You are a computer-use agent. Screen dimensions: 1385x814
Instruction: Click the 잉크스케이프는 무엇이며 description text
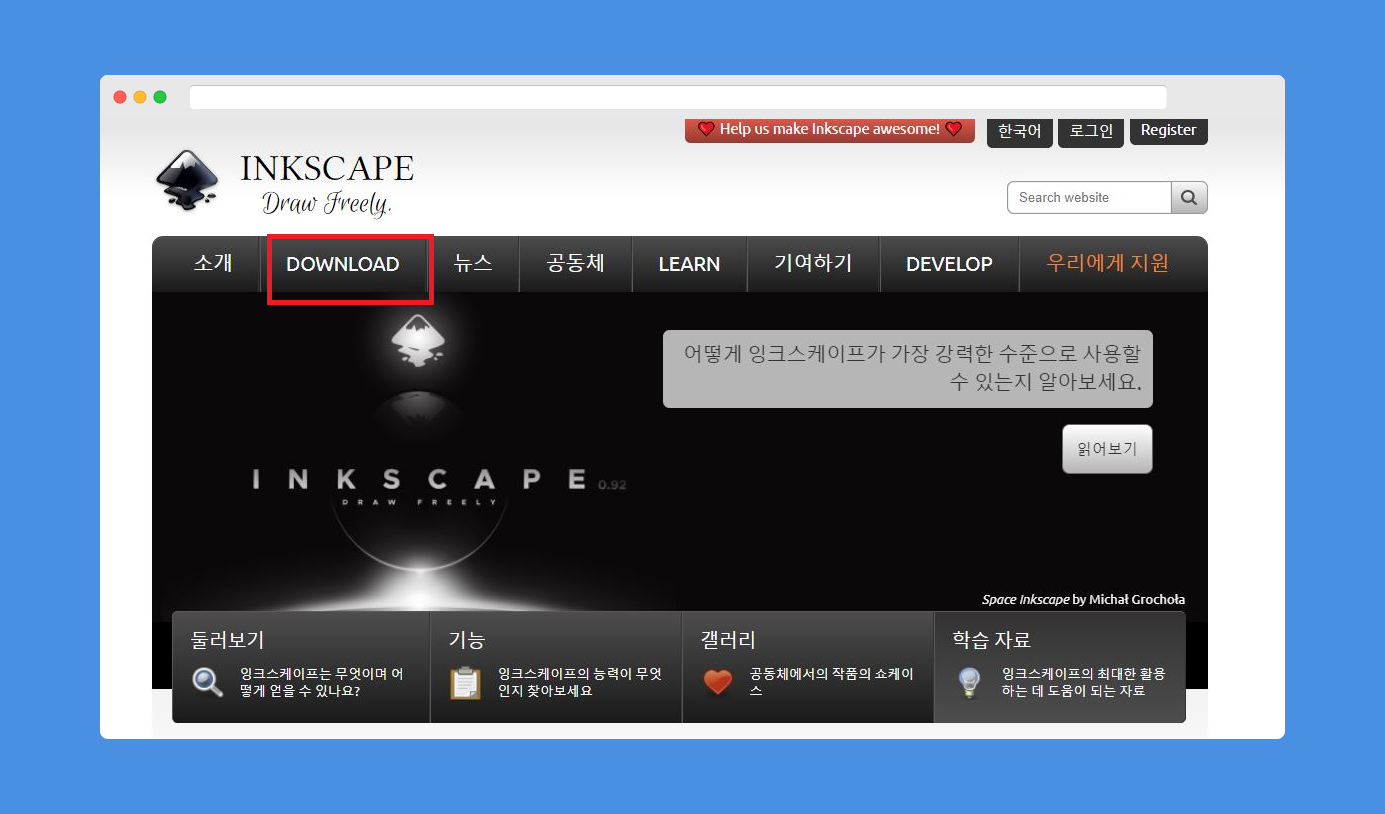click(322, 682)
